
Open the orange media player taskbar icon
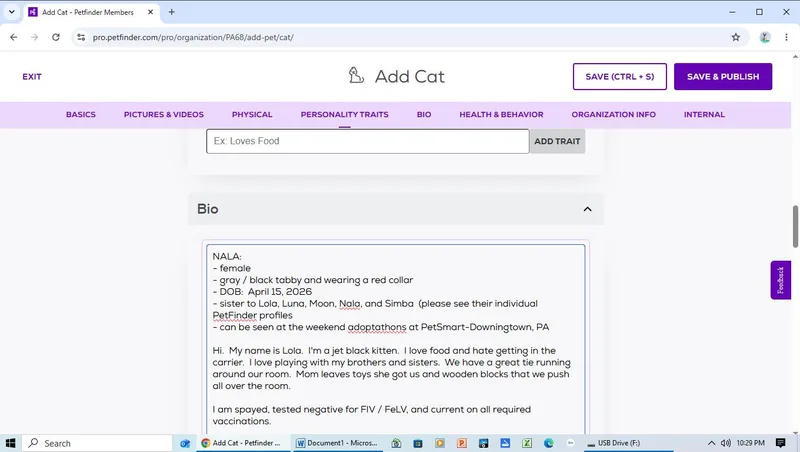pyautogui.click(x=440, y=443)
